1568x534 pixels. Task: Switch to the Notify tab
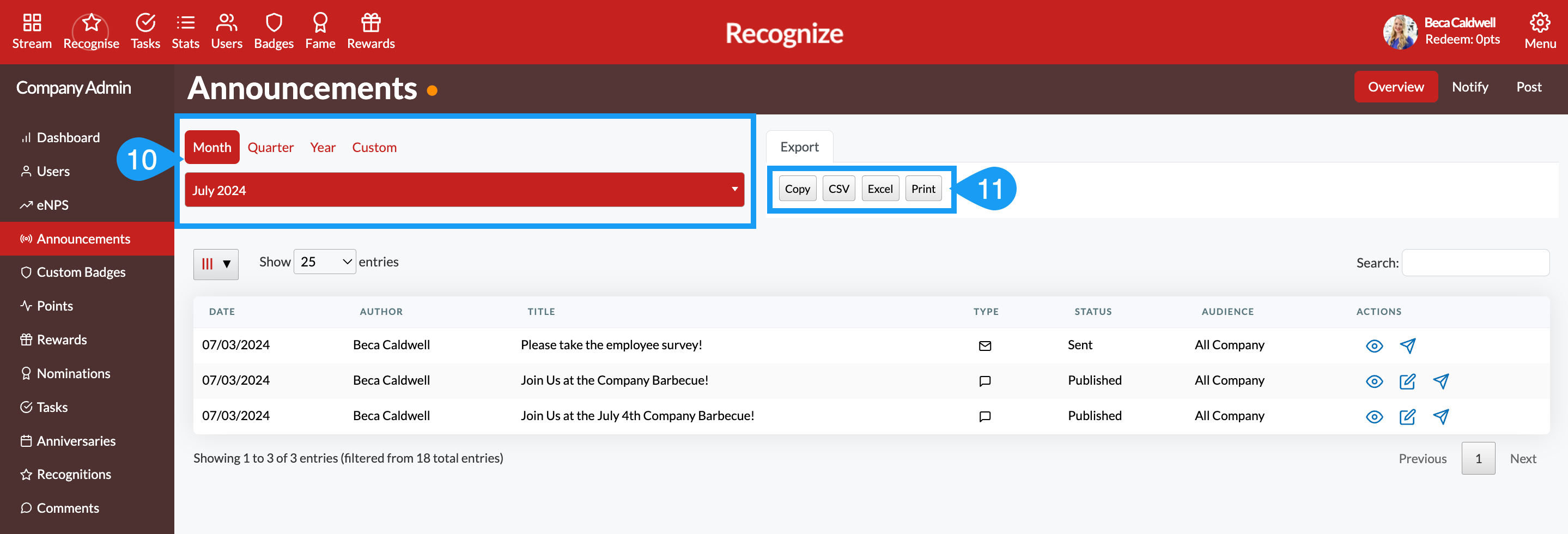(1469, 87)
